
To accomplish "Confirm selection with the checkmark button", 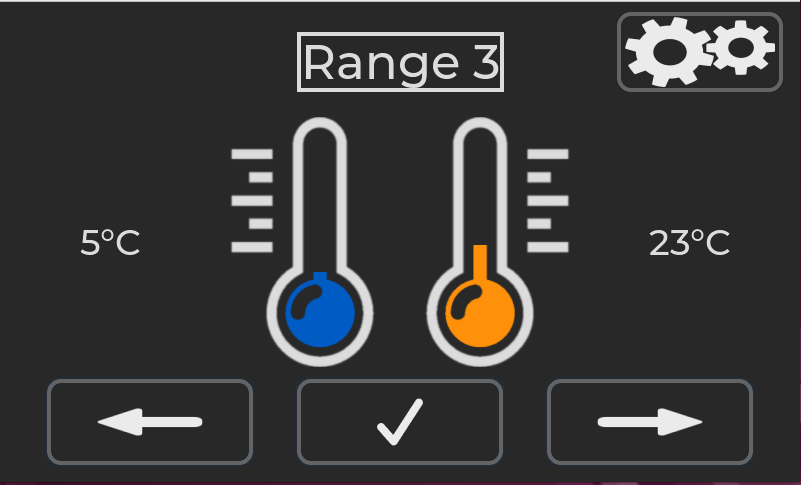I will (x=400, y=422).
